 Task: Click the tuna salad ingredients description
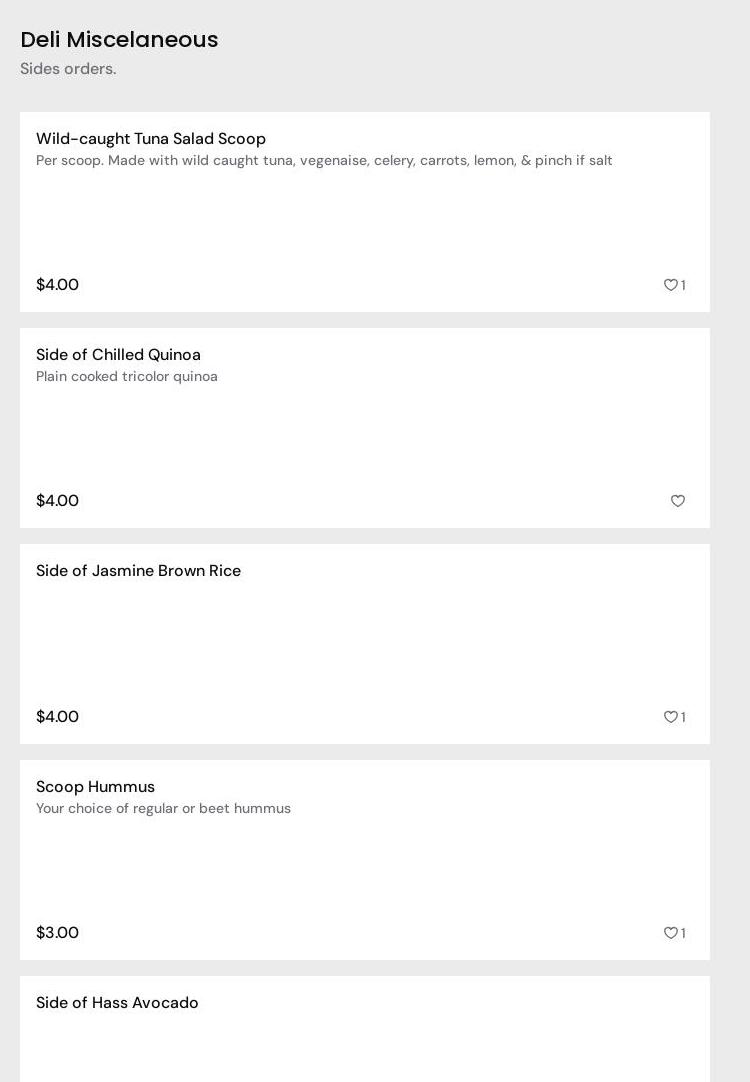coord(324,160)
